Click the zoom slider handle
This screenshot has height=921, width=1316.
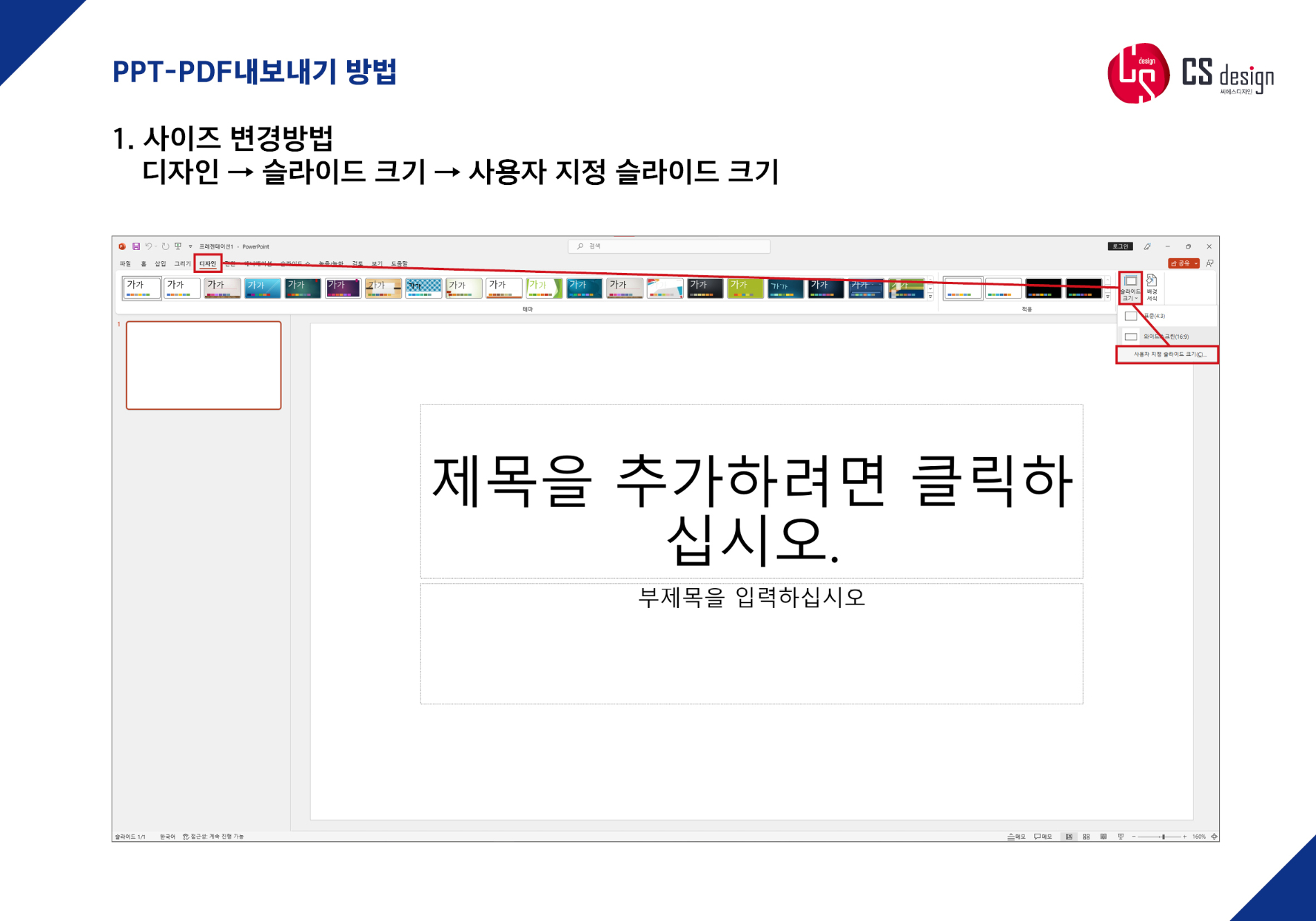(x=1163, y=837)
